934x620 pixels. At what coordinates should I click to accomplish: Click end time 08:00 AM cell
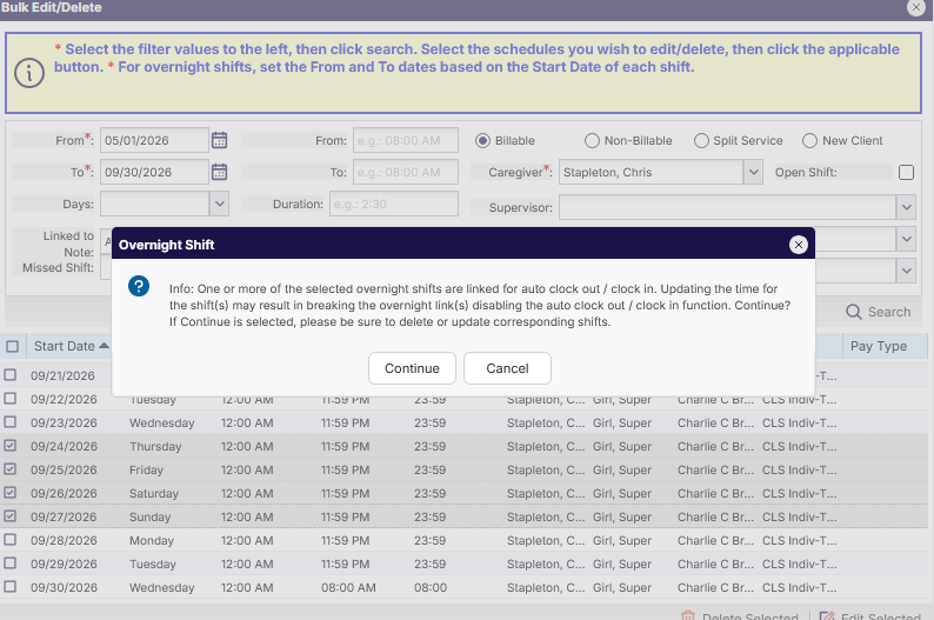click(348, 587)
